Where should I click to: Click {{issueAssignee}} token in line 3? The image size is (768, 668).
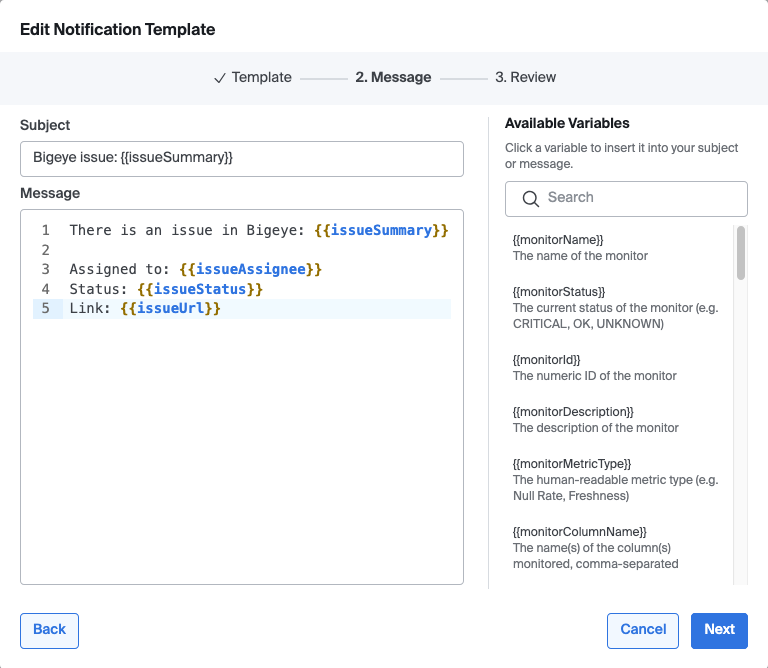pos(250,269)
